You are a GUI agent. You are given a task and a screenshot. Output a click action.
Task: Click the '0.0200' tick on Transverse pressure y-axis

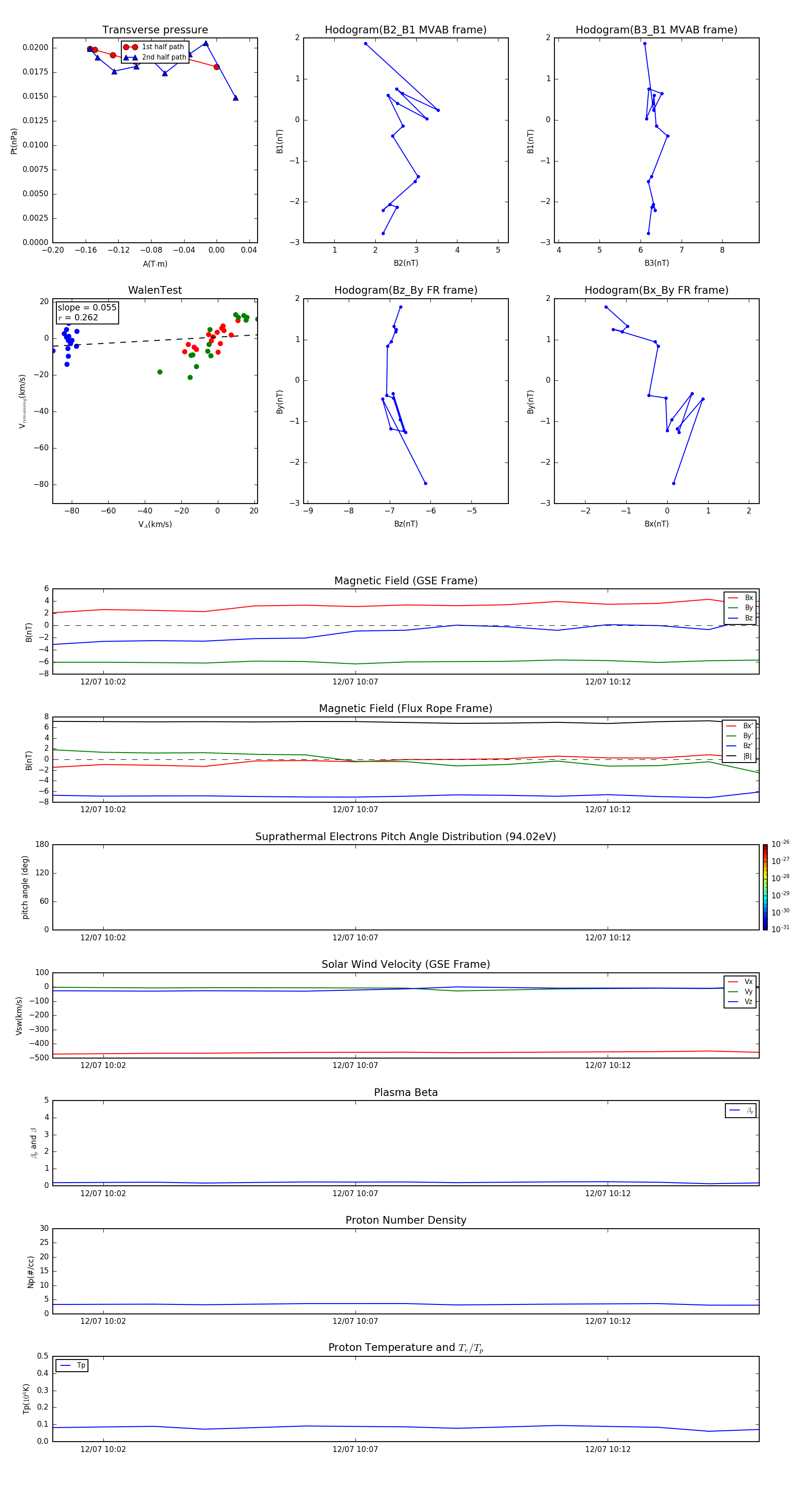(35, 47)
